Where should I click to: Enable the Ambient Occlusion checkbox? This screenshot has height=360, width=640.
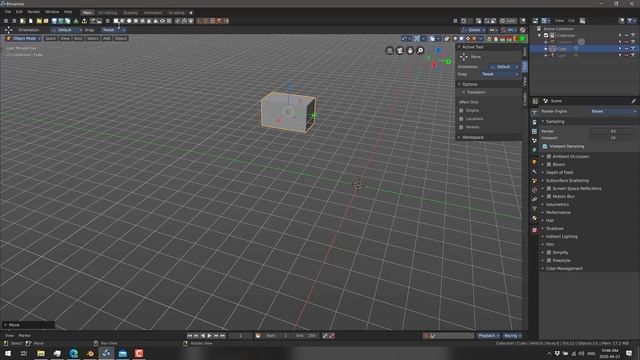549,156
